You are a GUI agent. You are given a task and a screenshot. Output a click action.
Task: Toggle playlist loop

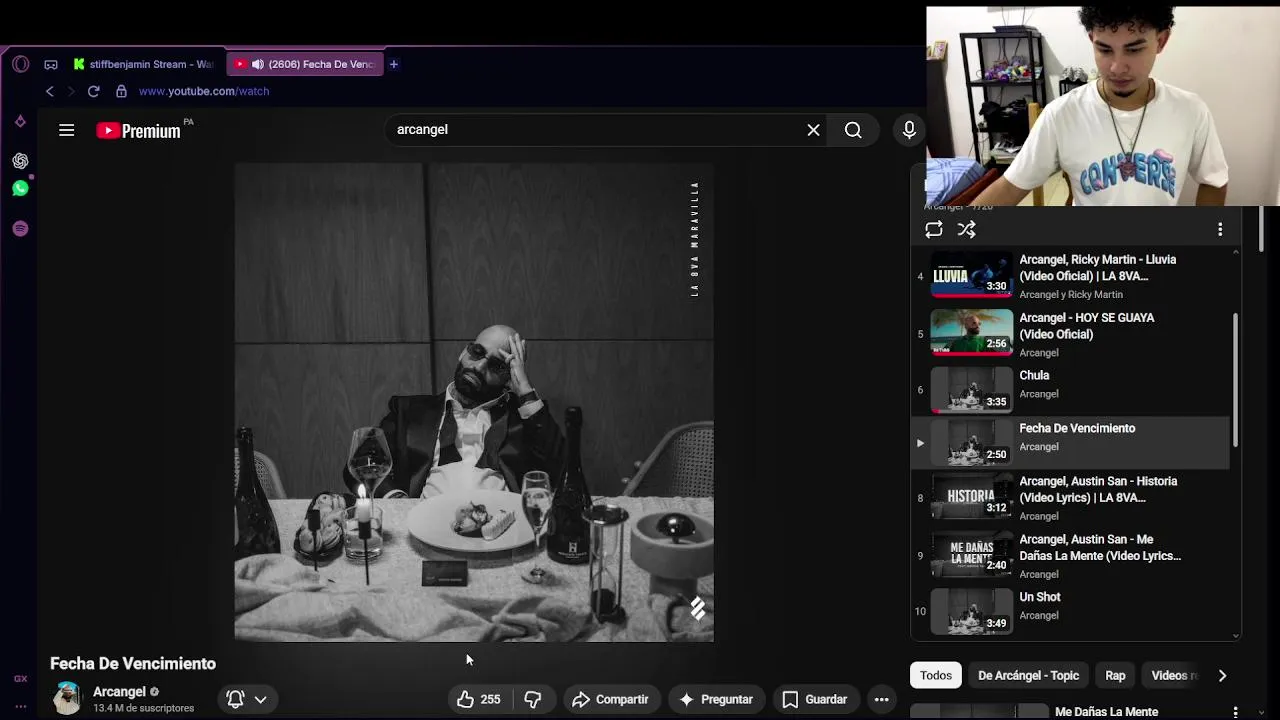[934, 229]
